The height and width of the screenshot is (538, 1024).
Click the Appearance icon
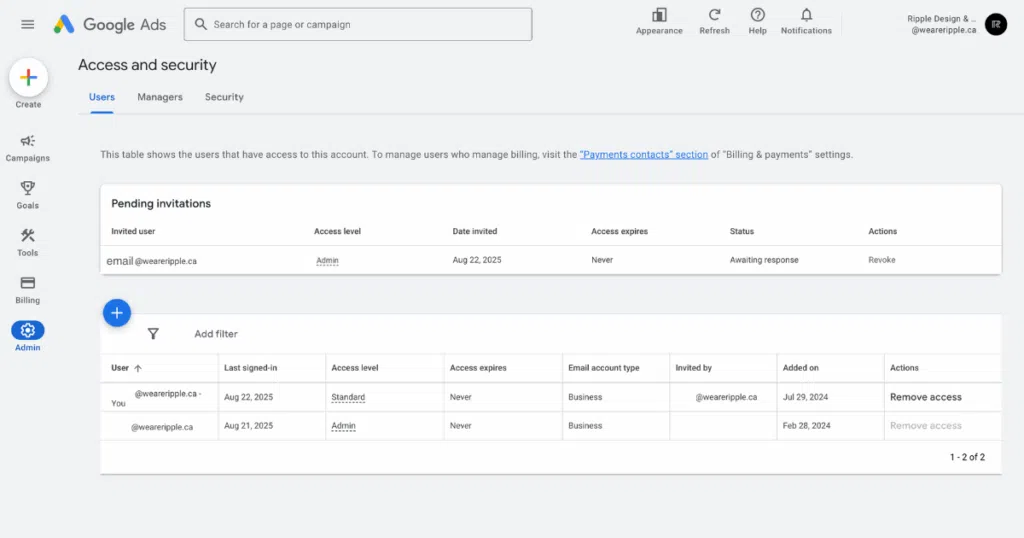coord(659,15)
